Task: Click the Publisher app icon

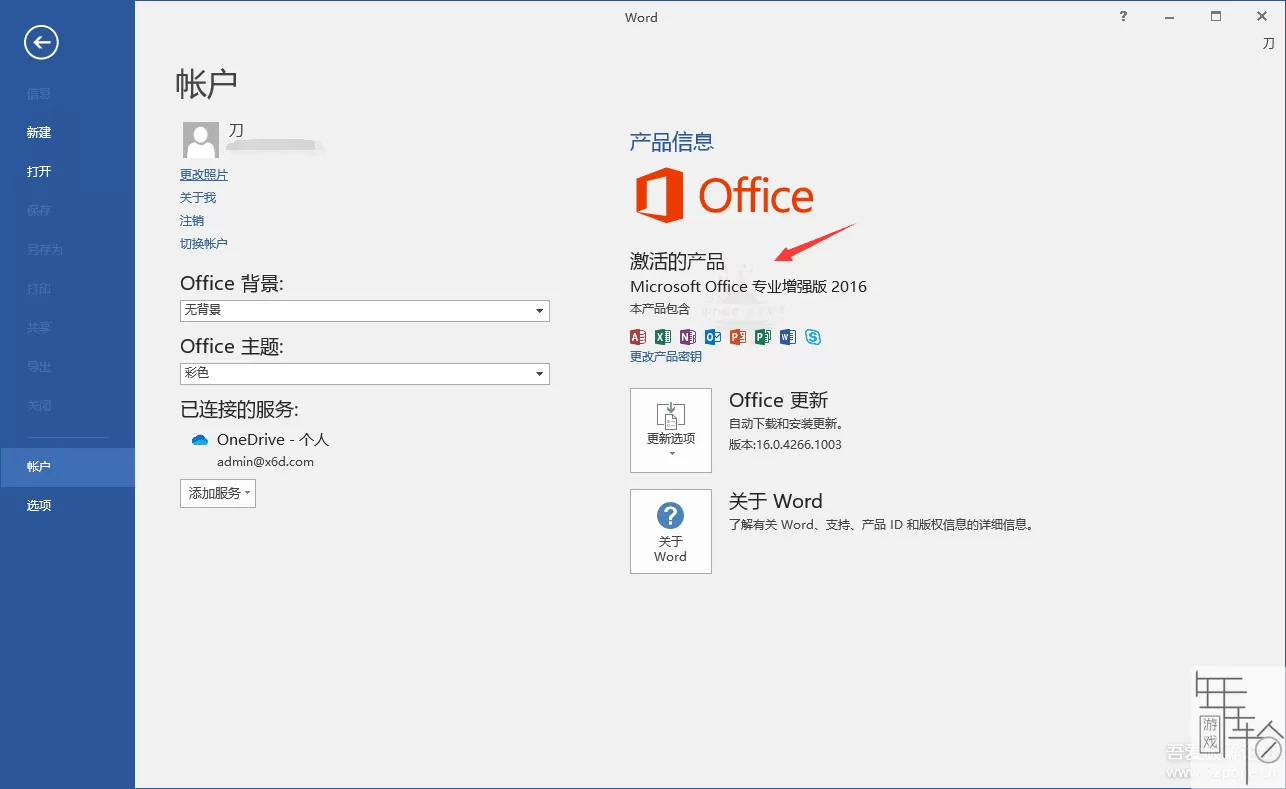Action: [x=763, y=337]
